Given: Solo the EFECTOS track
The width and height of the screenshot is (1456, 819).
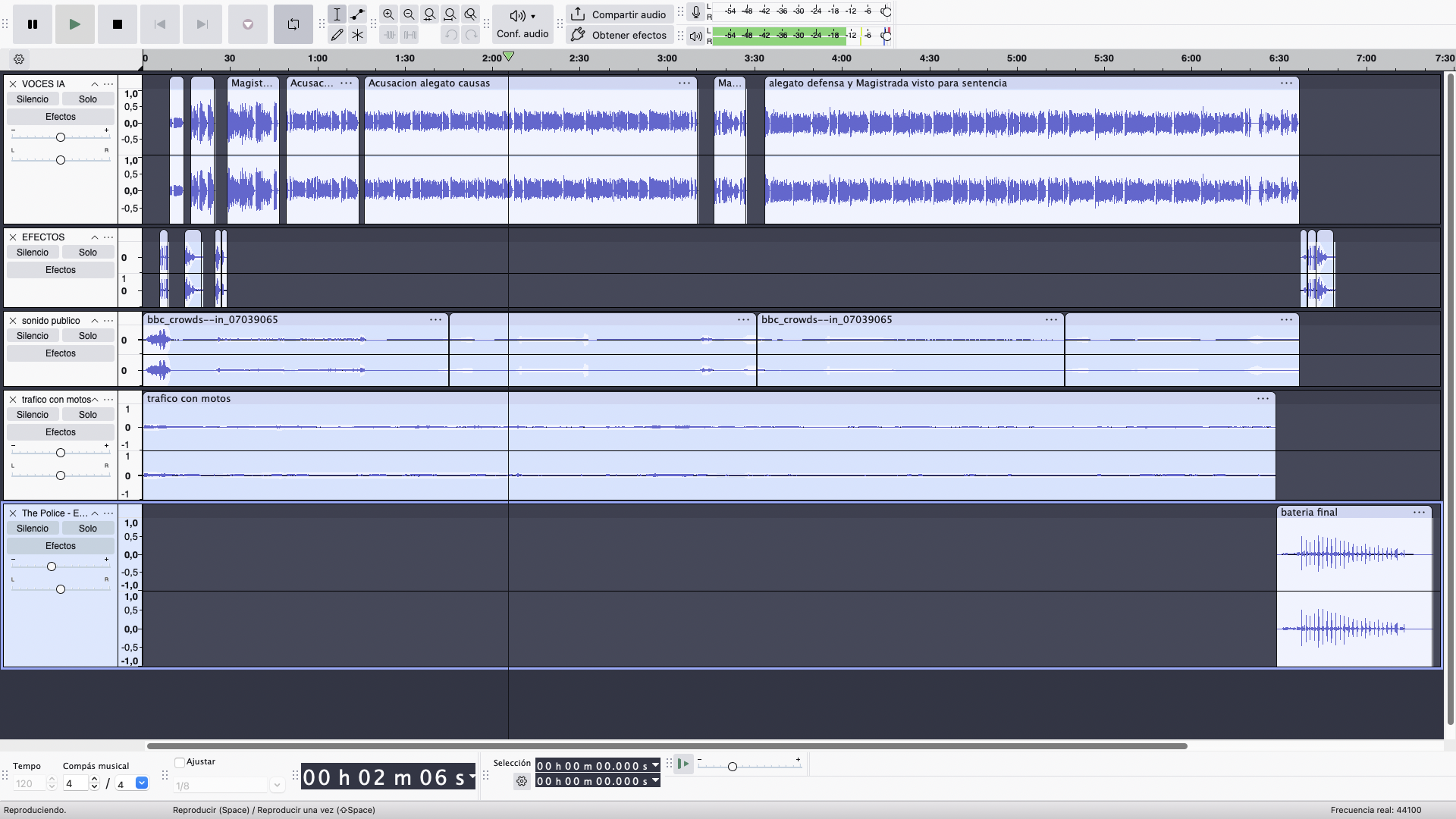Looking at the screenshot, I should [88, 253].
